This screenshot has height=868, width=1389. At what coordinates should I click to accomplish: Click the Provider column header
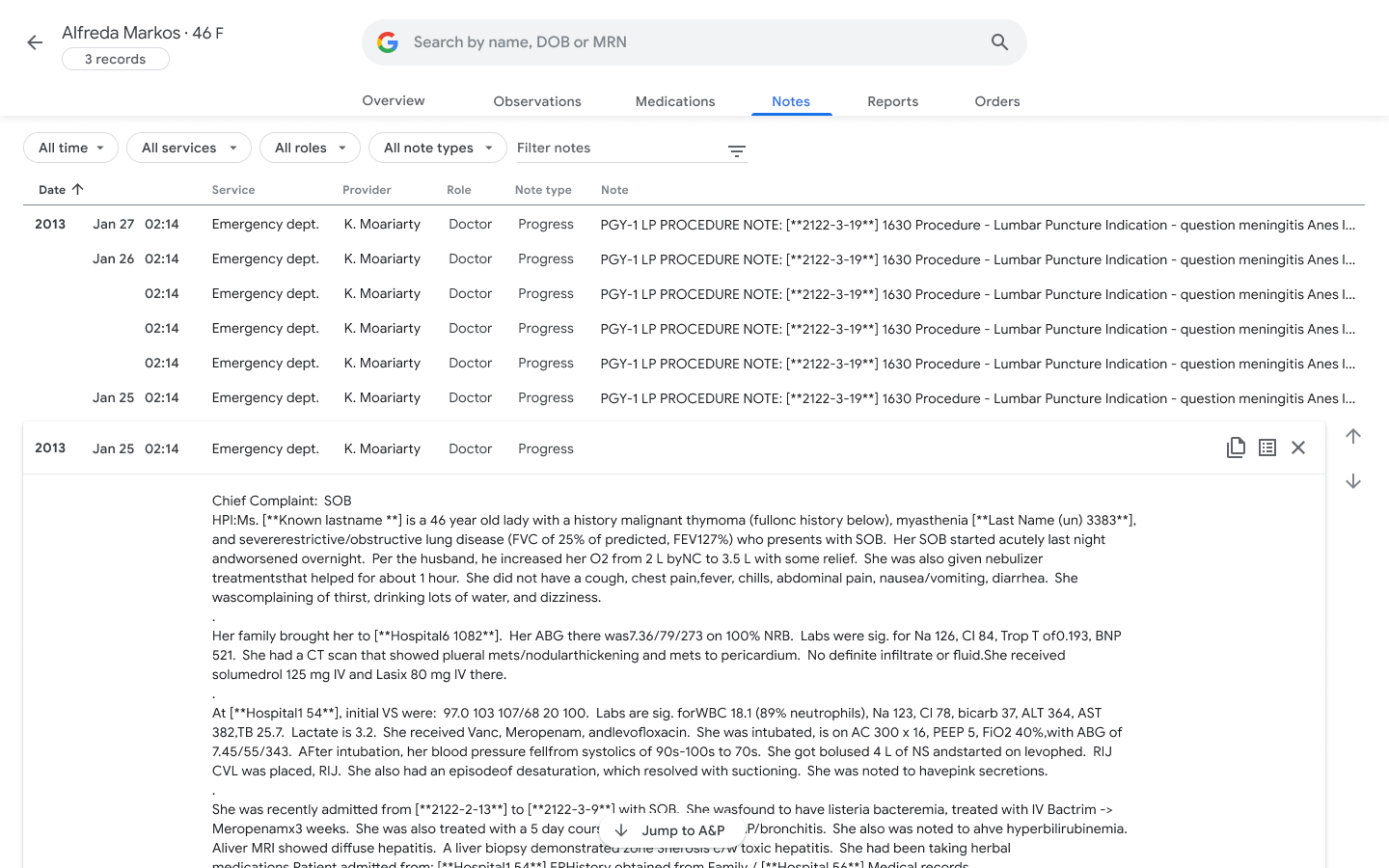[x=367, y=190]
